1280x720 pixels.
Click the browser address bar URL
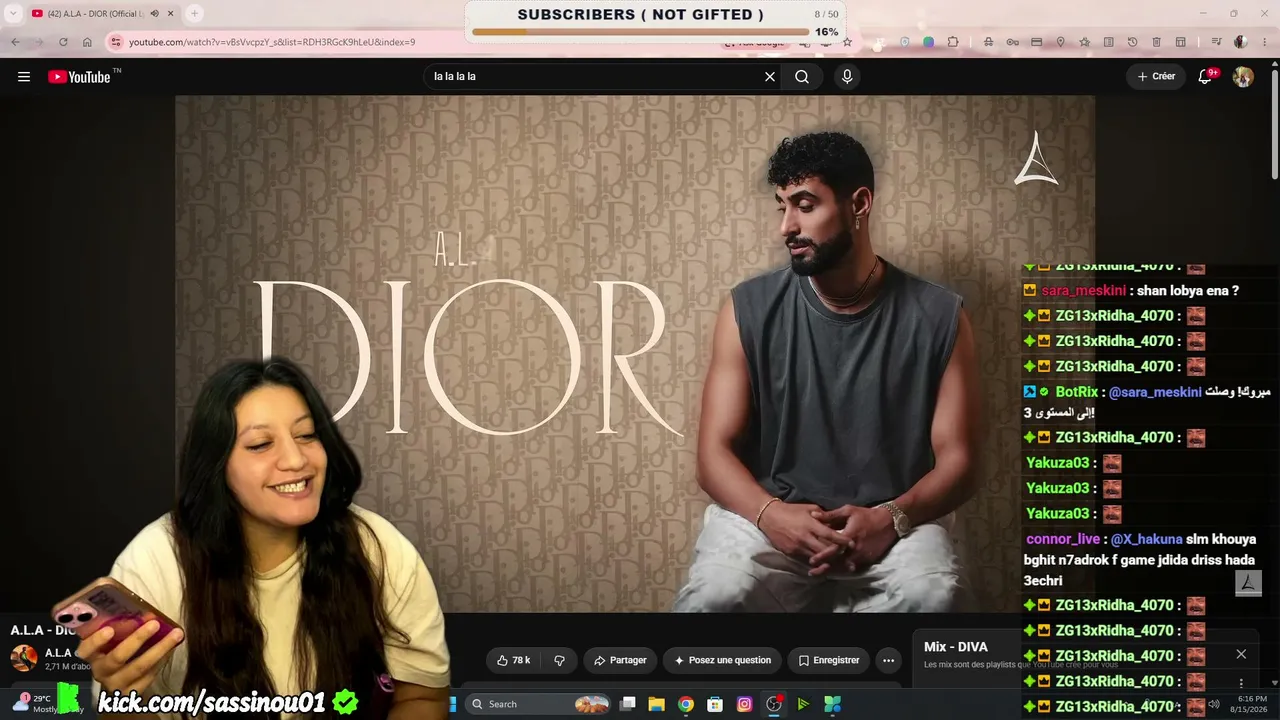point(272,42)
